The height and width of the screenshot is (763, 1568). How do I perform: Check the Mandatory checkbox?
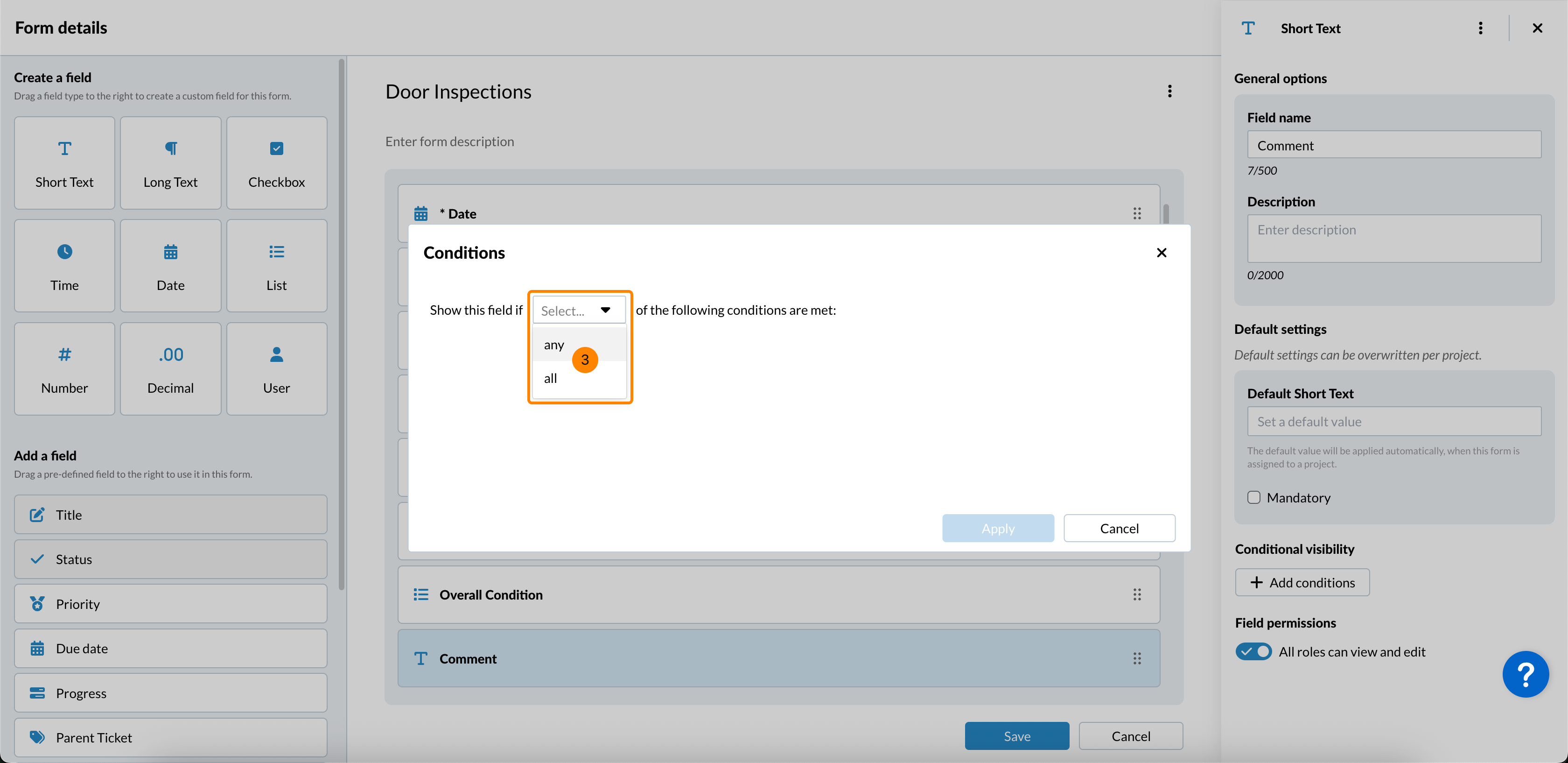click(1254, 497)
